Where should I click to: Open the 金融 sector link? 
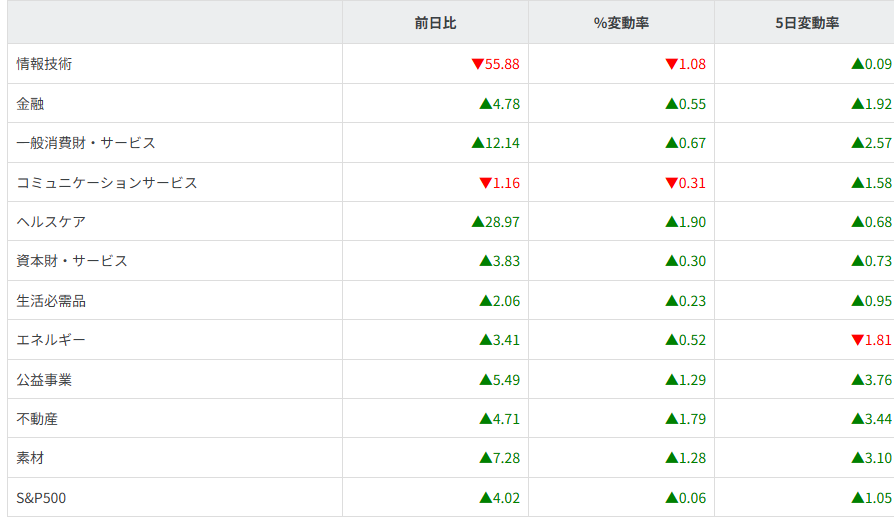click(30, 103)
